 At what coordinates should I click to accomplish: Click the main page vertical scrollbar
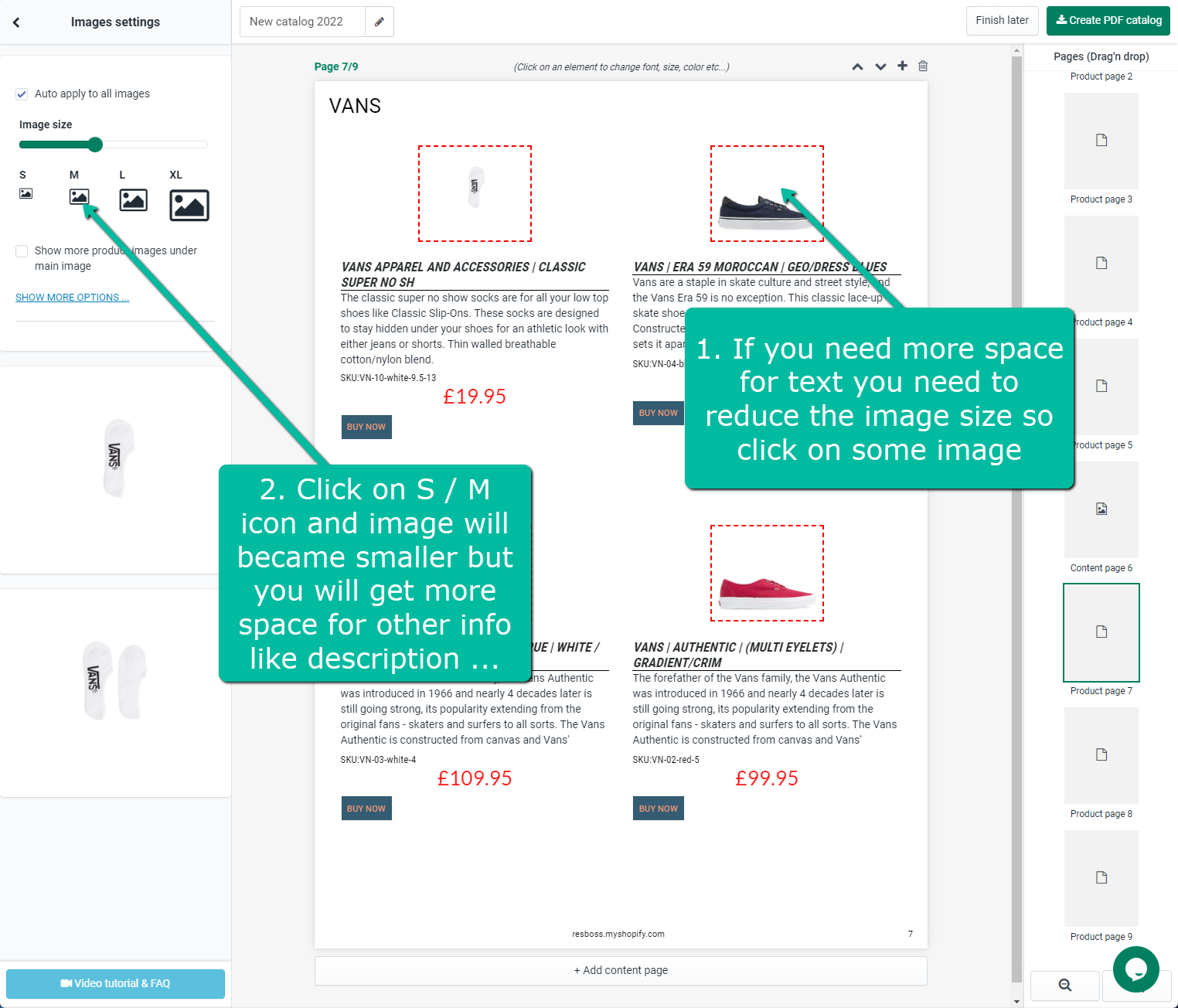point(1016,518)
